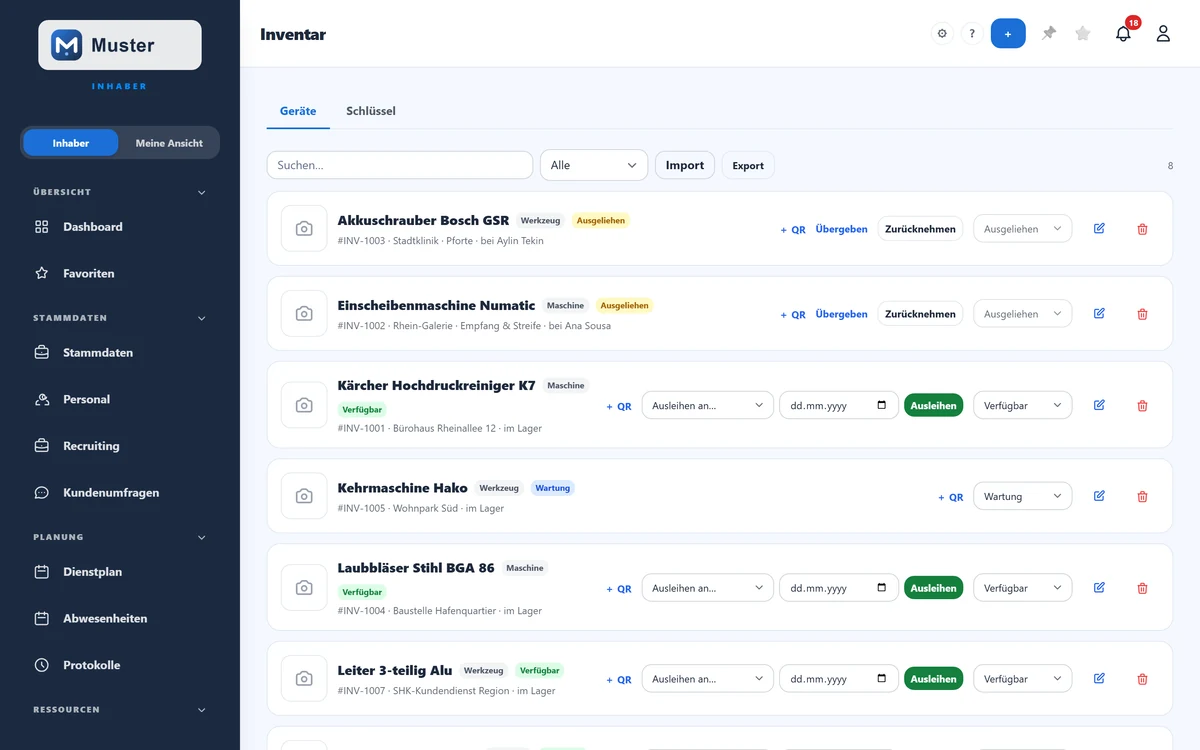Viewport: 1200px width, 750px height.
Task: Open status dropdown for Akkuschrauber Bosch GSR
Action: point(1023,229)
